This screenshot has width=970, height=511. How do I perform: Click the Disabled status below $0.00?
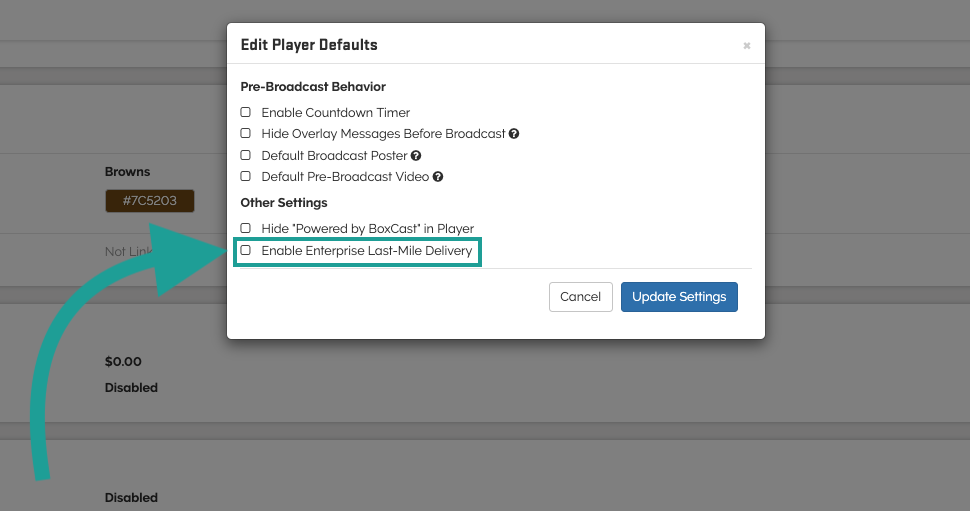[131, 388]
